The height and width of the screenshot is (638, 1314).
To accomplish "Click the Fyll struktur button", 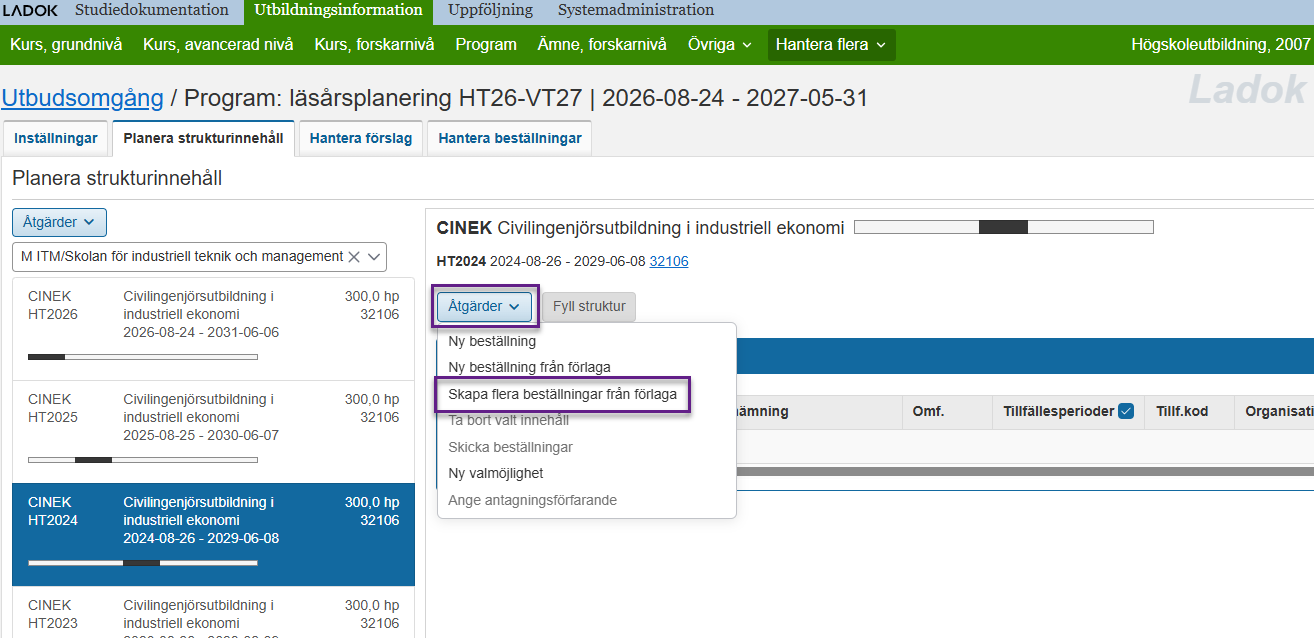I will pos(589,306).
